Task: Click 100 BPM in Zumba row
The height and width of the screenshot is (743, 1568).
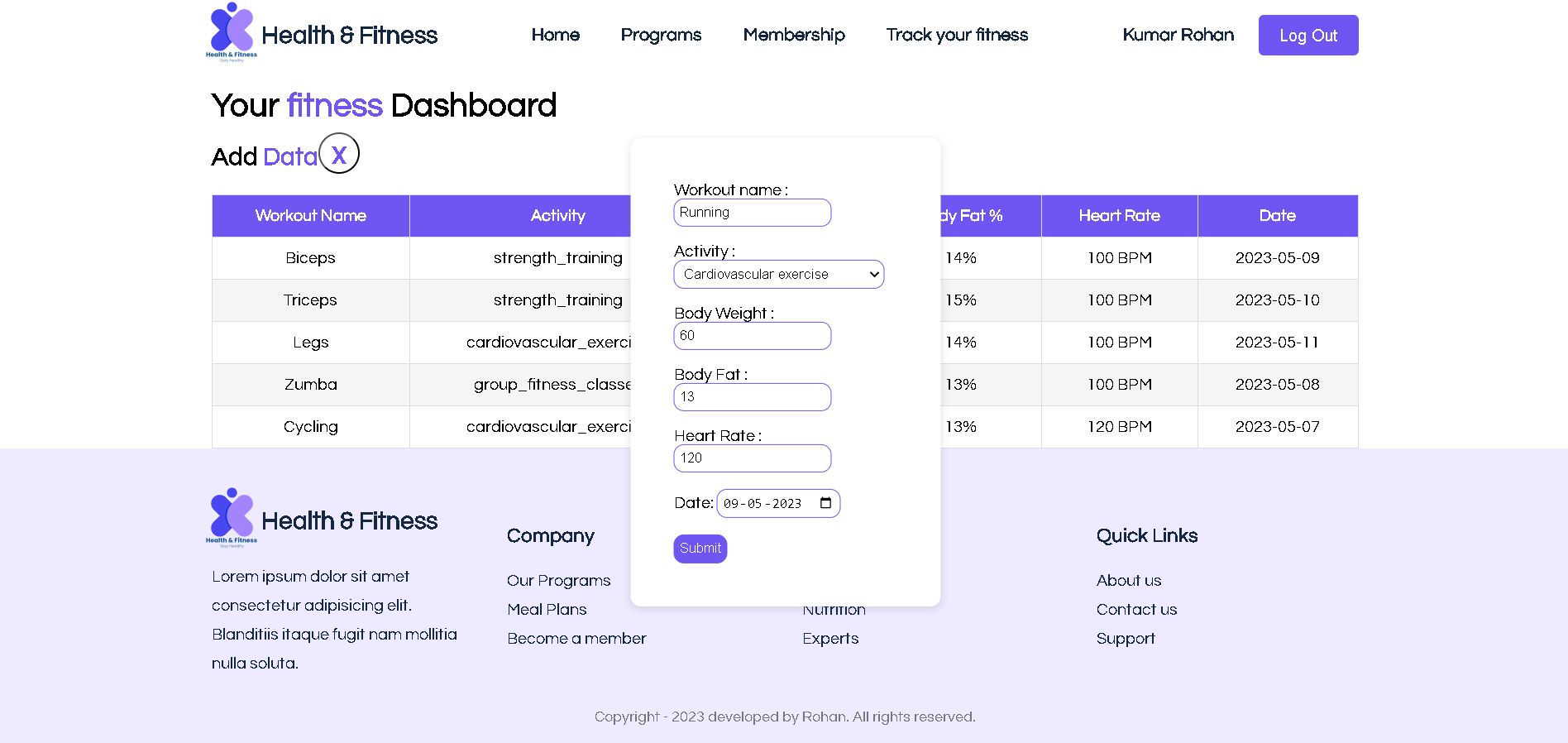Action: (x=1120, y=385)
